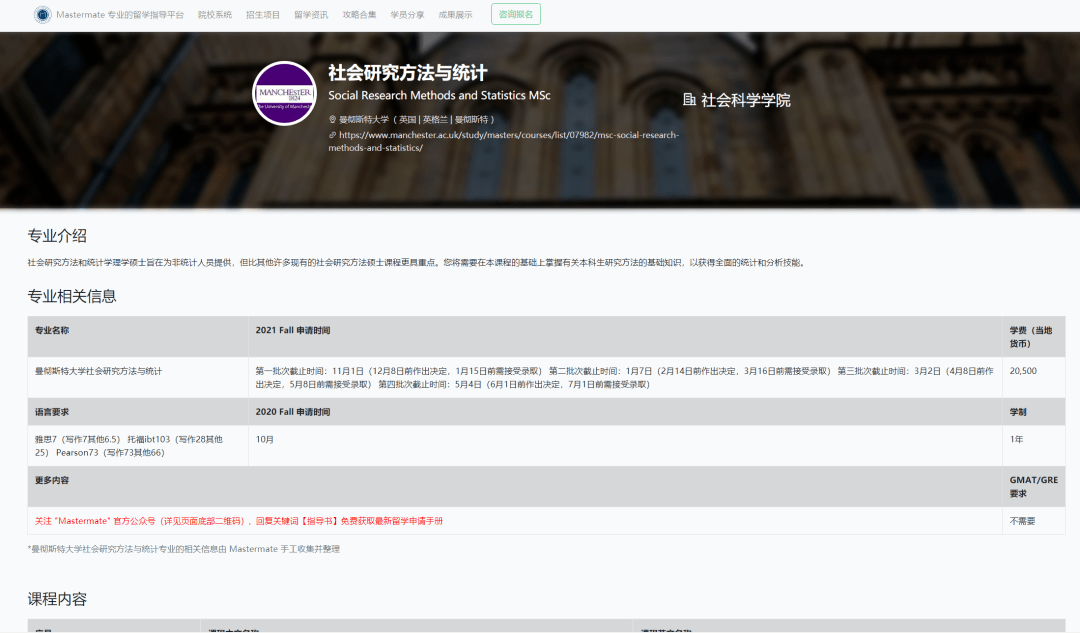Click the GMAT/GRE 要求 header cell
This screenshot has height=633, width=1080.
[x=1034, y=487]
